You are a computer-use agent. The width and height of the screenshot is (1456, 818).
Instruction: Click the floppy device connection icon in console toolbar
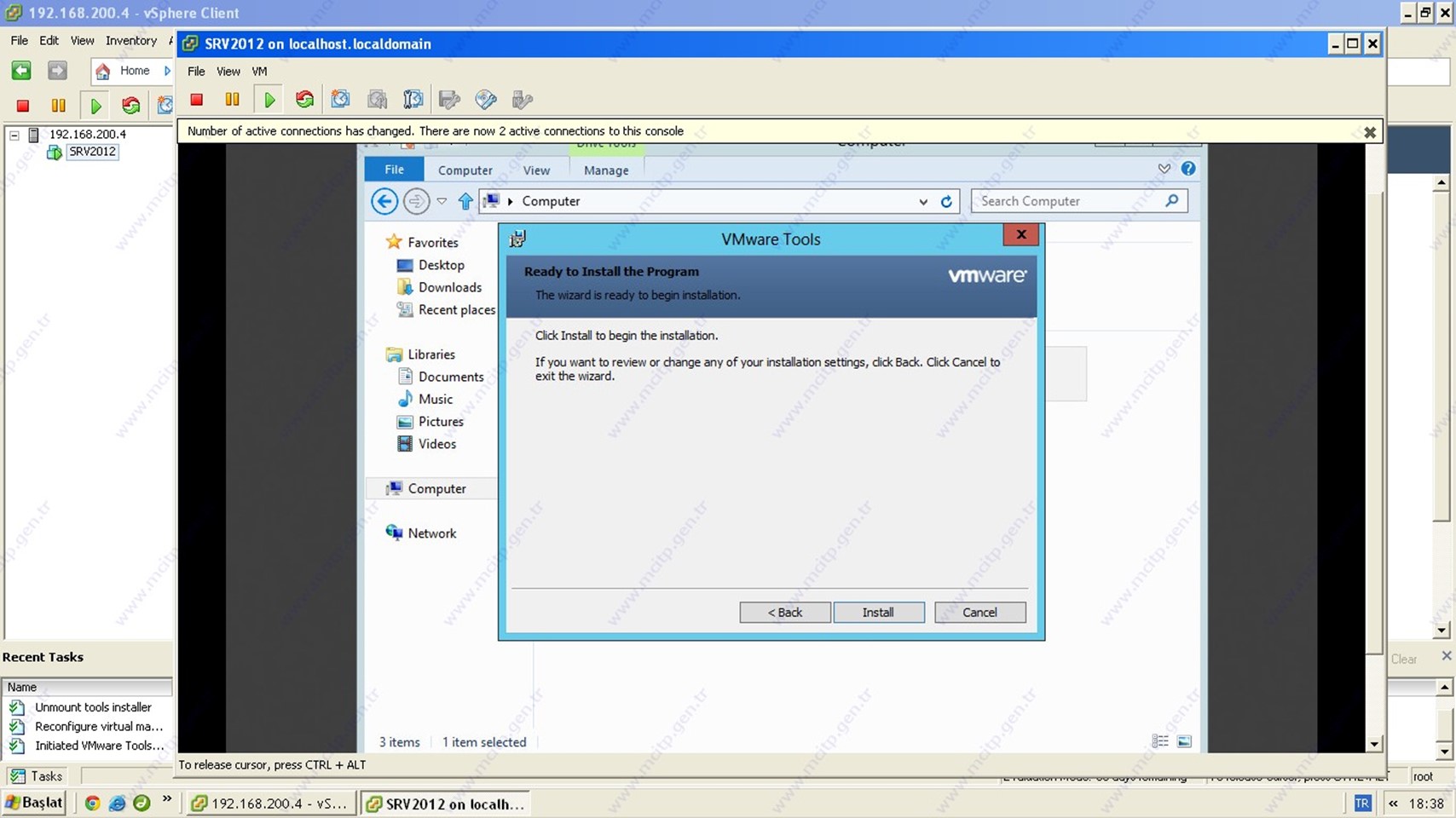[449, 100]
